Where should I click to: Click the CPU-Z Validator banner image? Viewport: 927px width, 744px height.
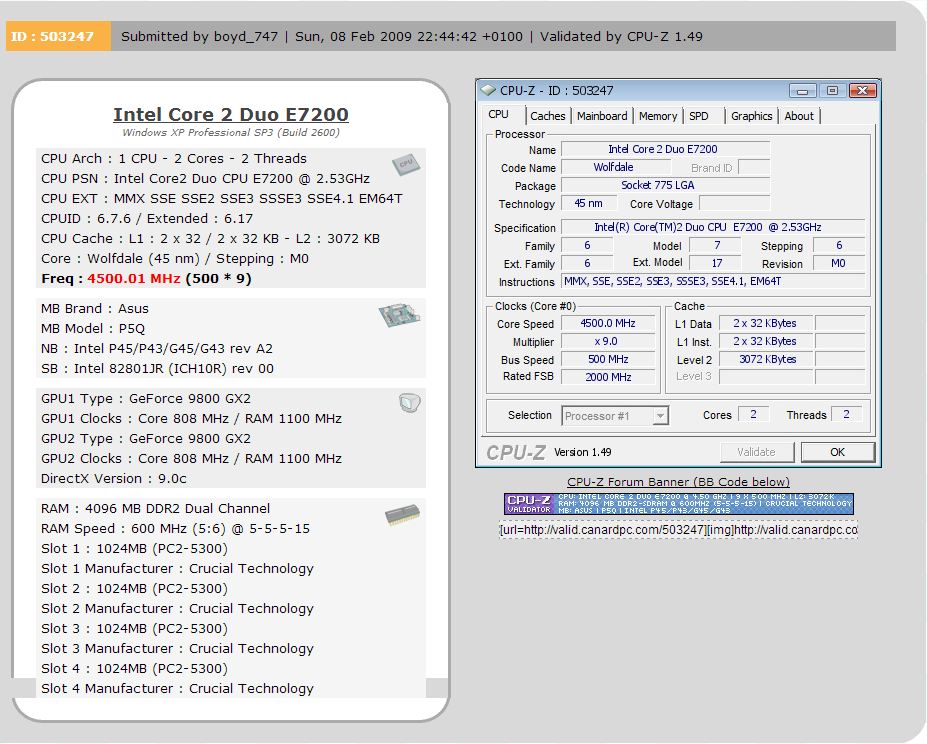pos(678,503)
